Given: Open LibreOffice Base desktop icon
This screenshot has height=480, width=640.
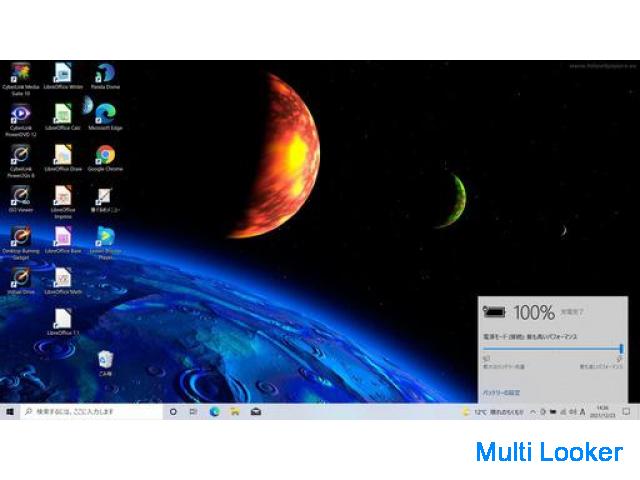Looking at the screenshot, I should click(x=62, y=237).
